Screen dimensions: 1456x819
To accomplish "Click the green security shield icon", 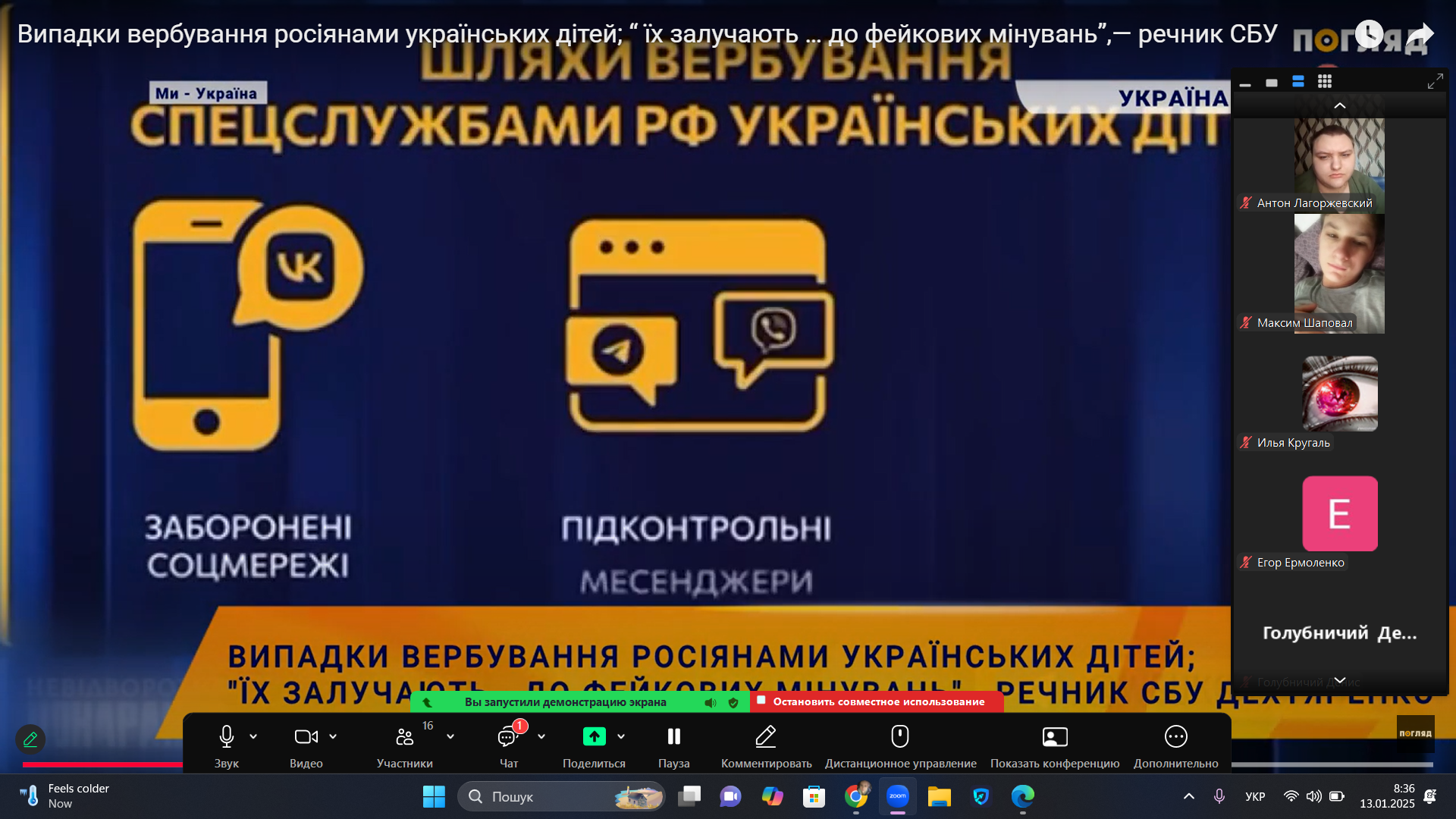I will coord(733,703).
